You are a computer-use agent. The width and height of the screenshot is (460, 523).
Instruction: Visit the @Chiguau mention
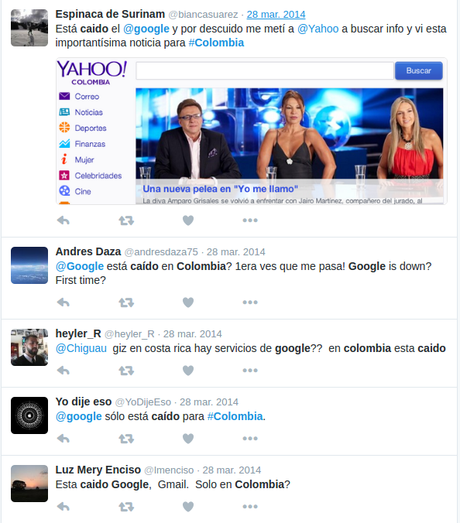click(81, 348)
